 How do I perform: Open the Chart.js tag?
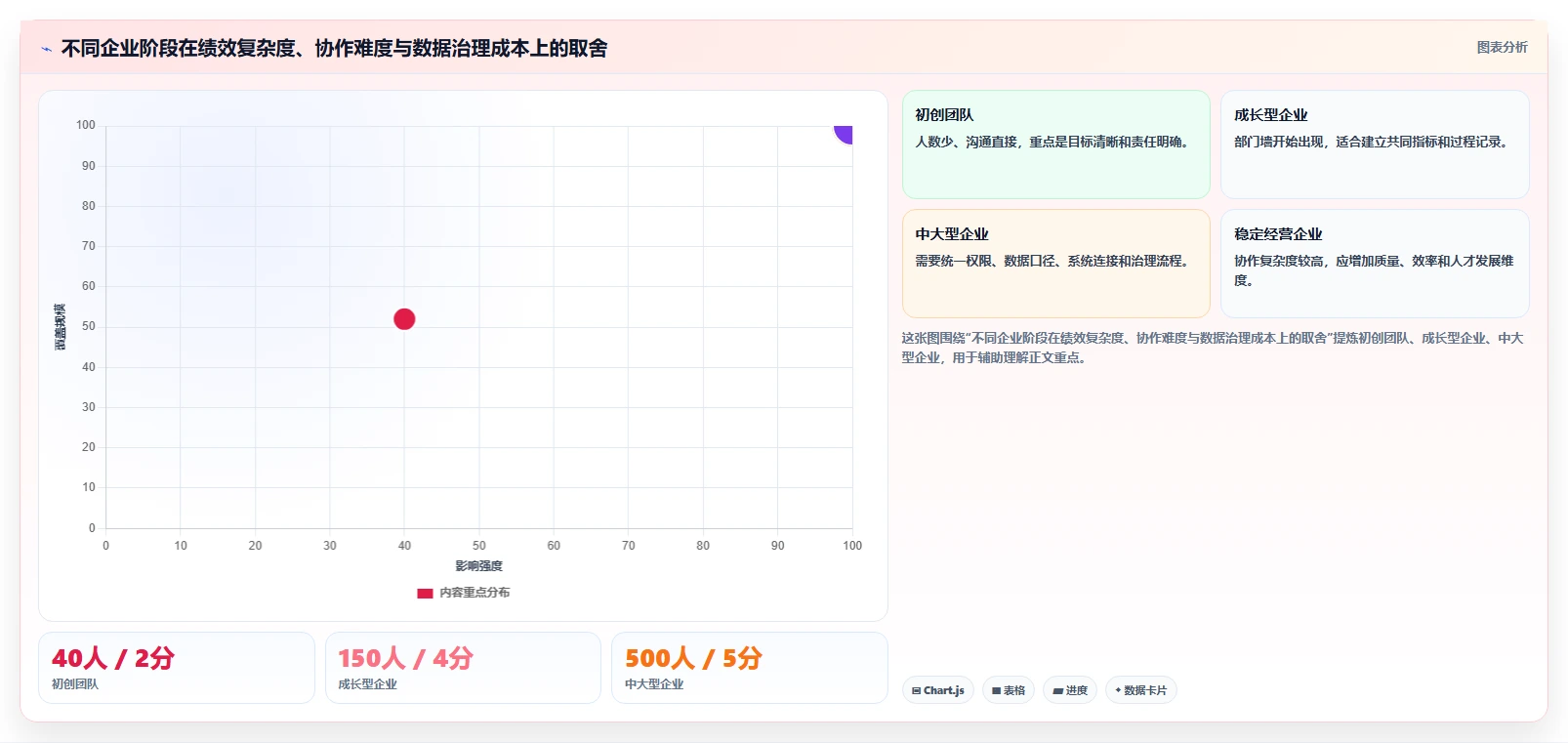(x=938, y=690)
